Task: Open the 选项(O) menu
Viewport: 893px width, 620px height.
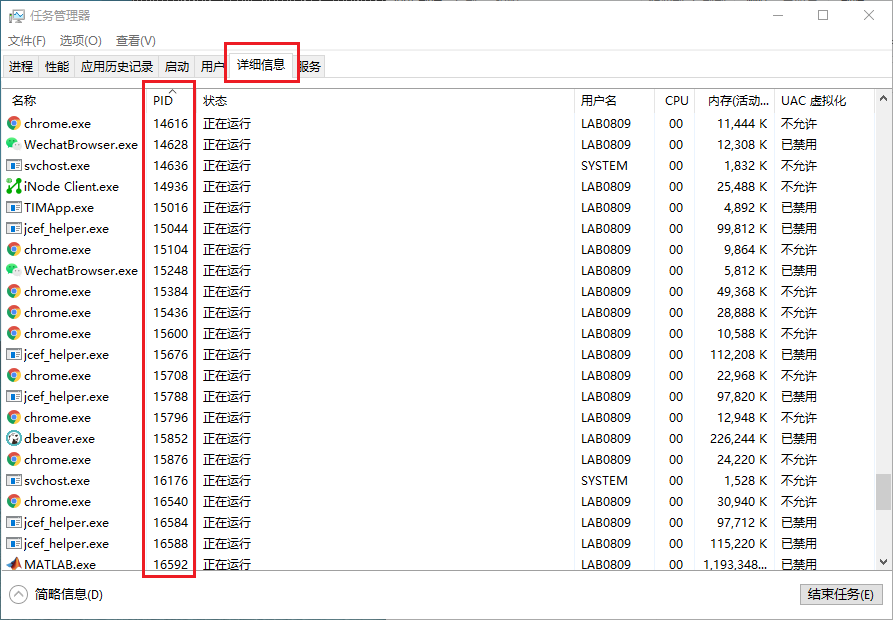Action: (80, 41)
